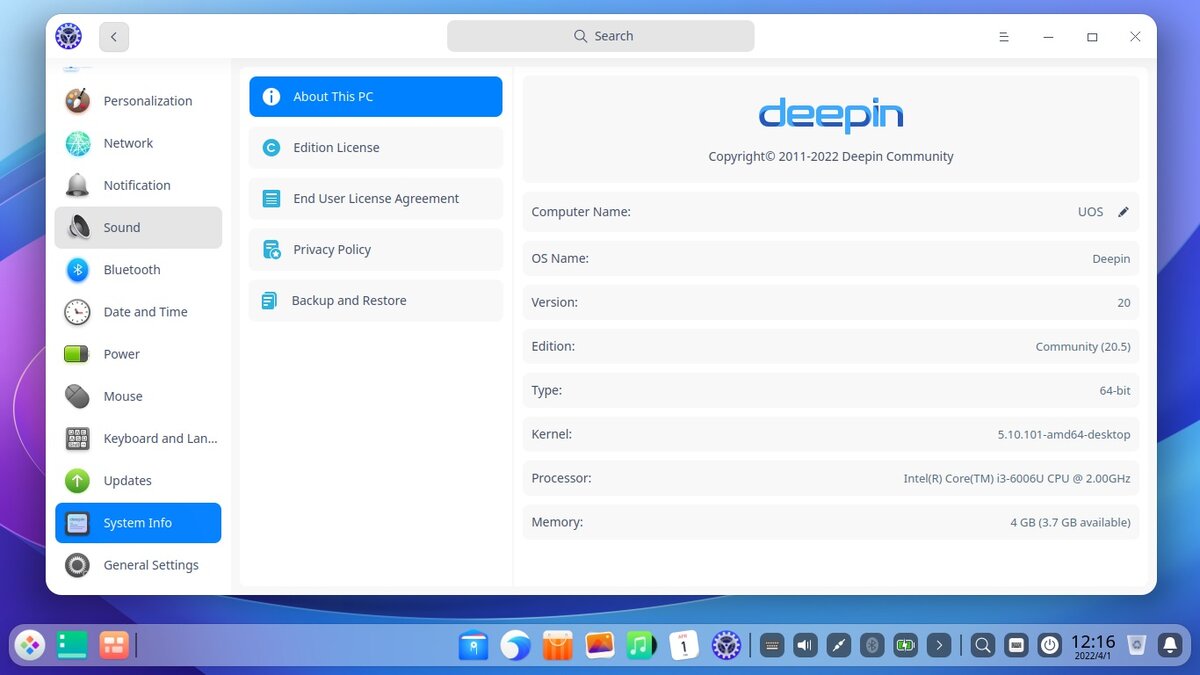Click the Copyright 2011-2022 Deepin Community text
Screen dimensions: 1200x675
[x=831, y=157]
